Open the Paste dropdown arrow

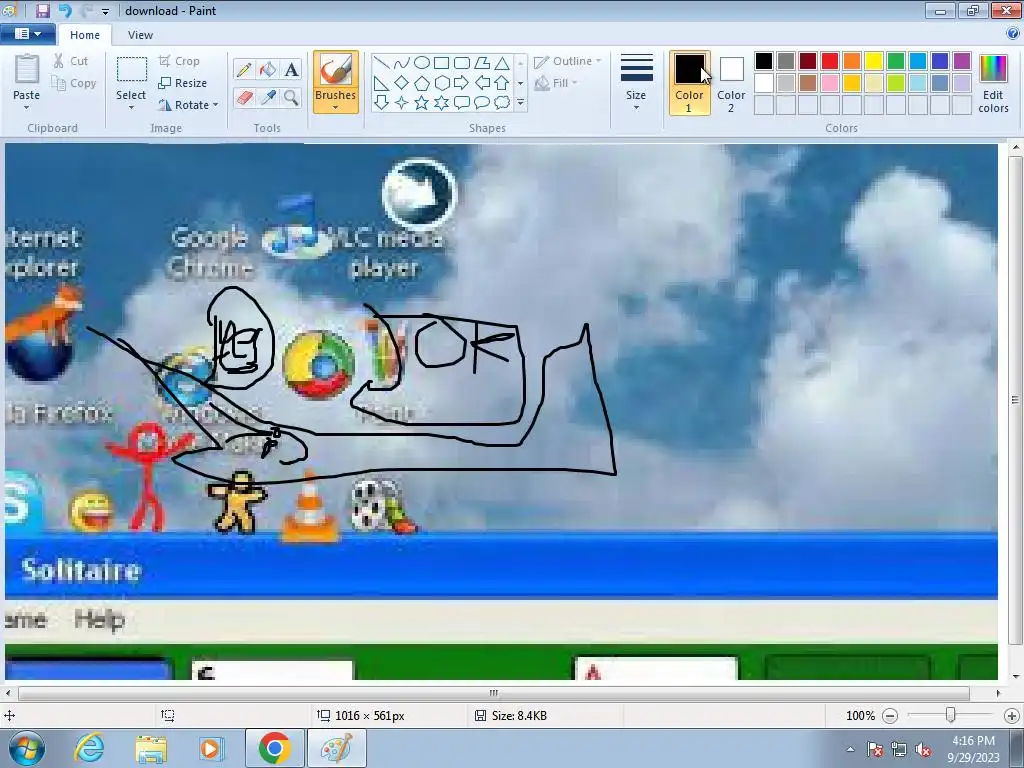[27, 108]
